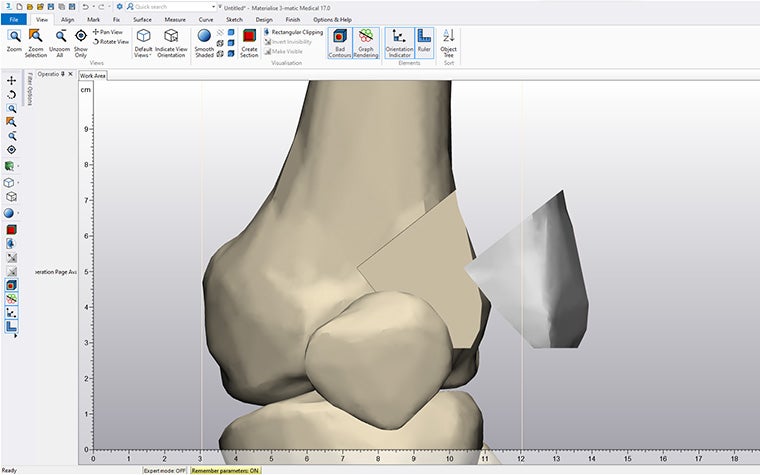Open the undo history dropdown arrow
This screenshot has width=760, height=475.
[x=93, y=7]
